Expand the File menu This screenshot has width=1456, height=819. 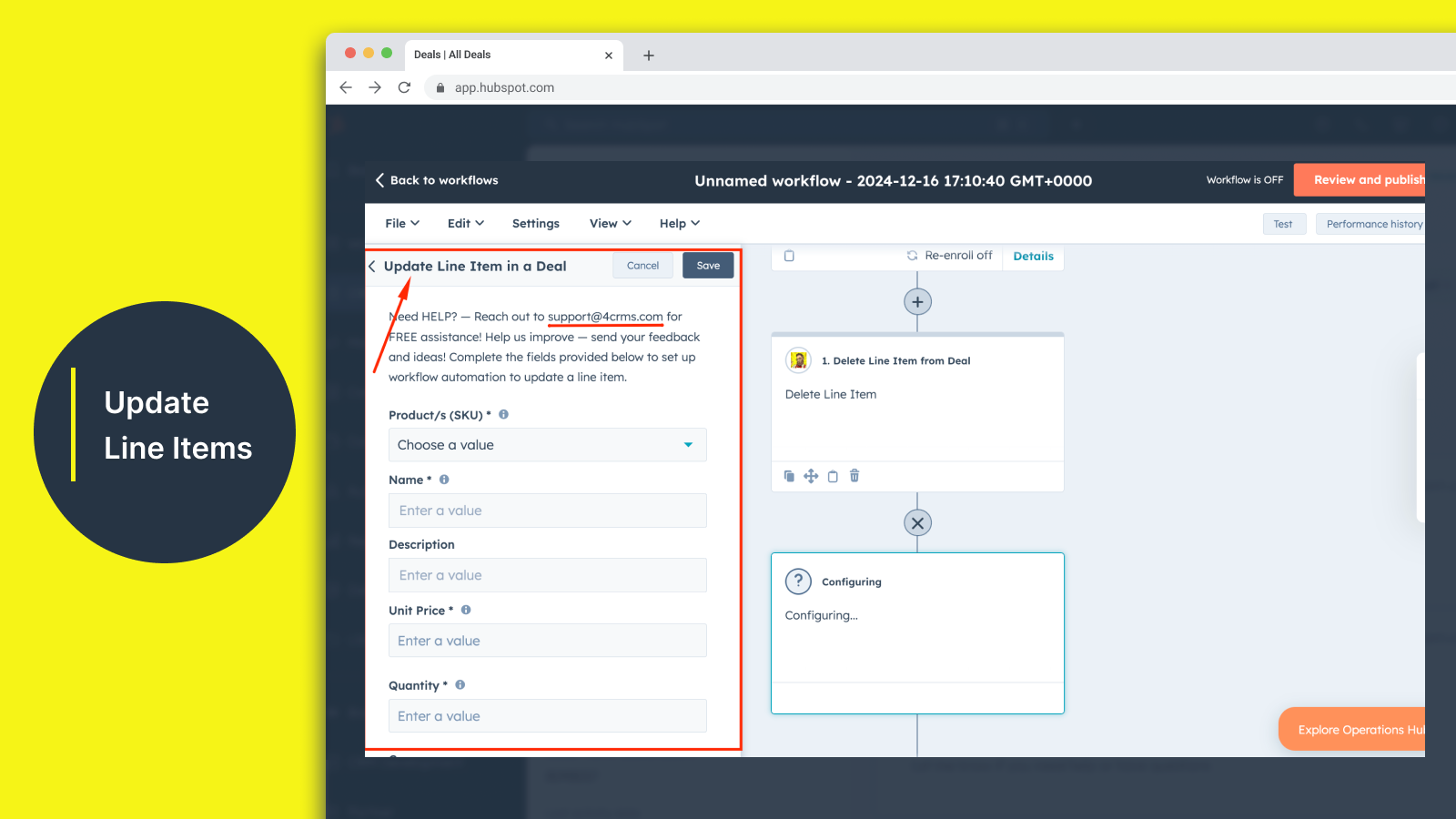(x=402, y=224)
